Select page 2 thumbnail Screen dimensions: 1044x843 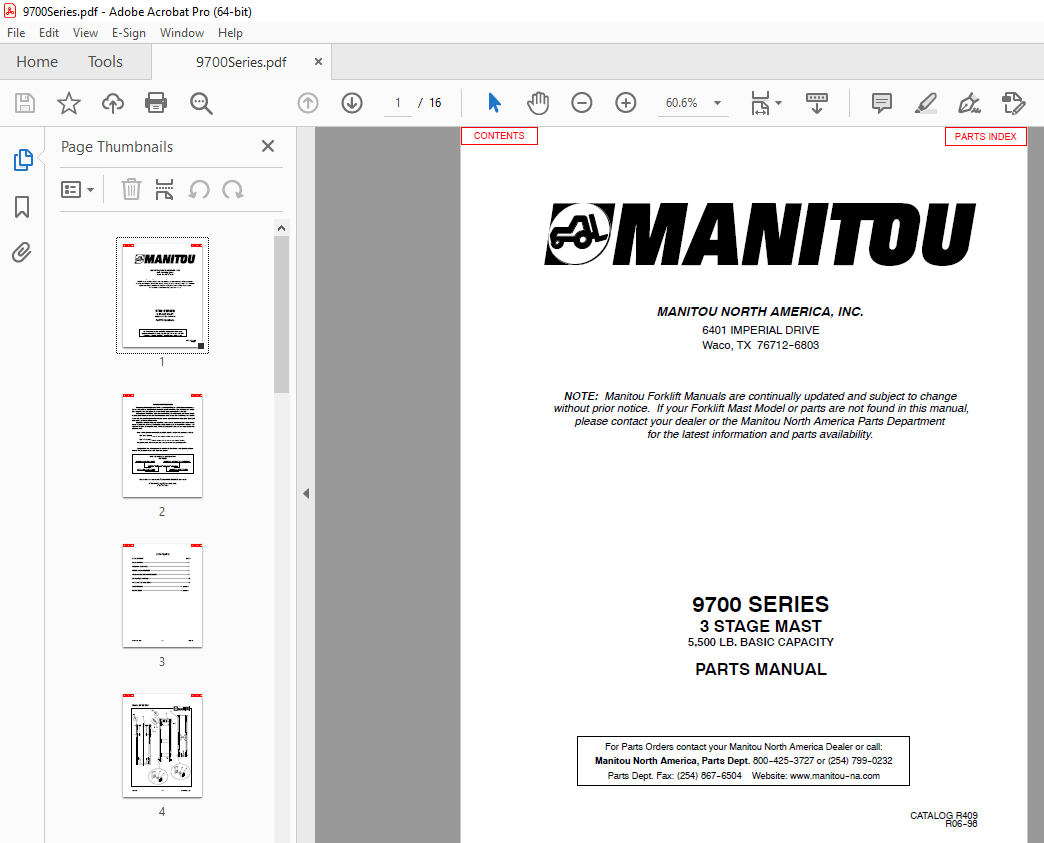pyautogui.click(x=162, y=445)
